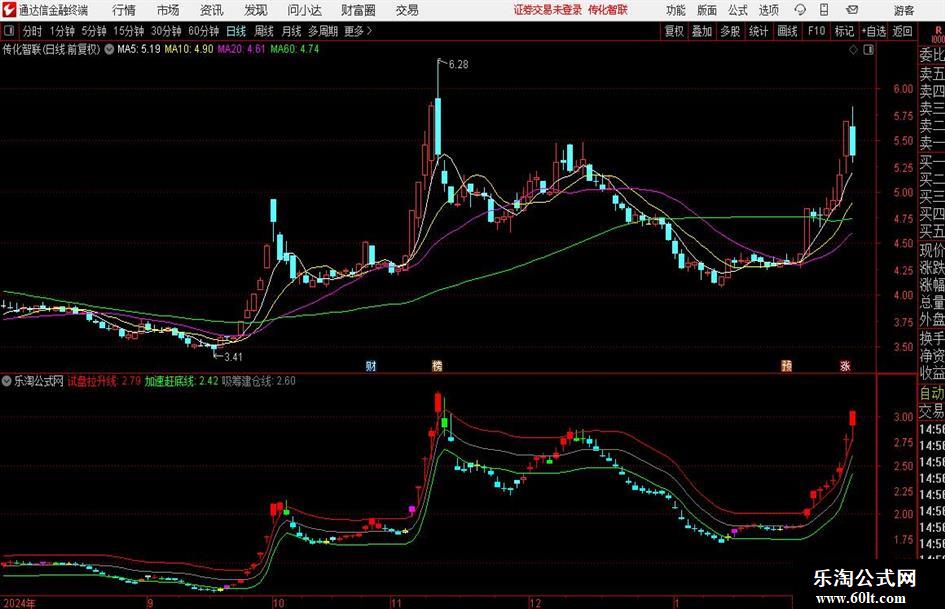Open the 公式 menu

tap(738, 10)
